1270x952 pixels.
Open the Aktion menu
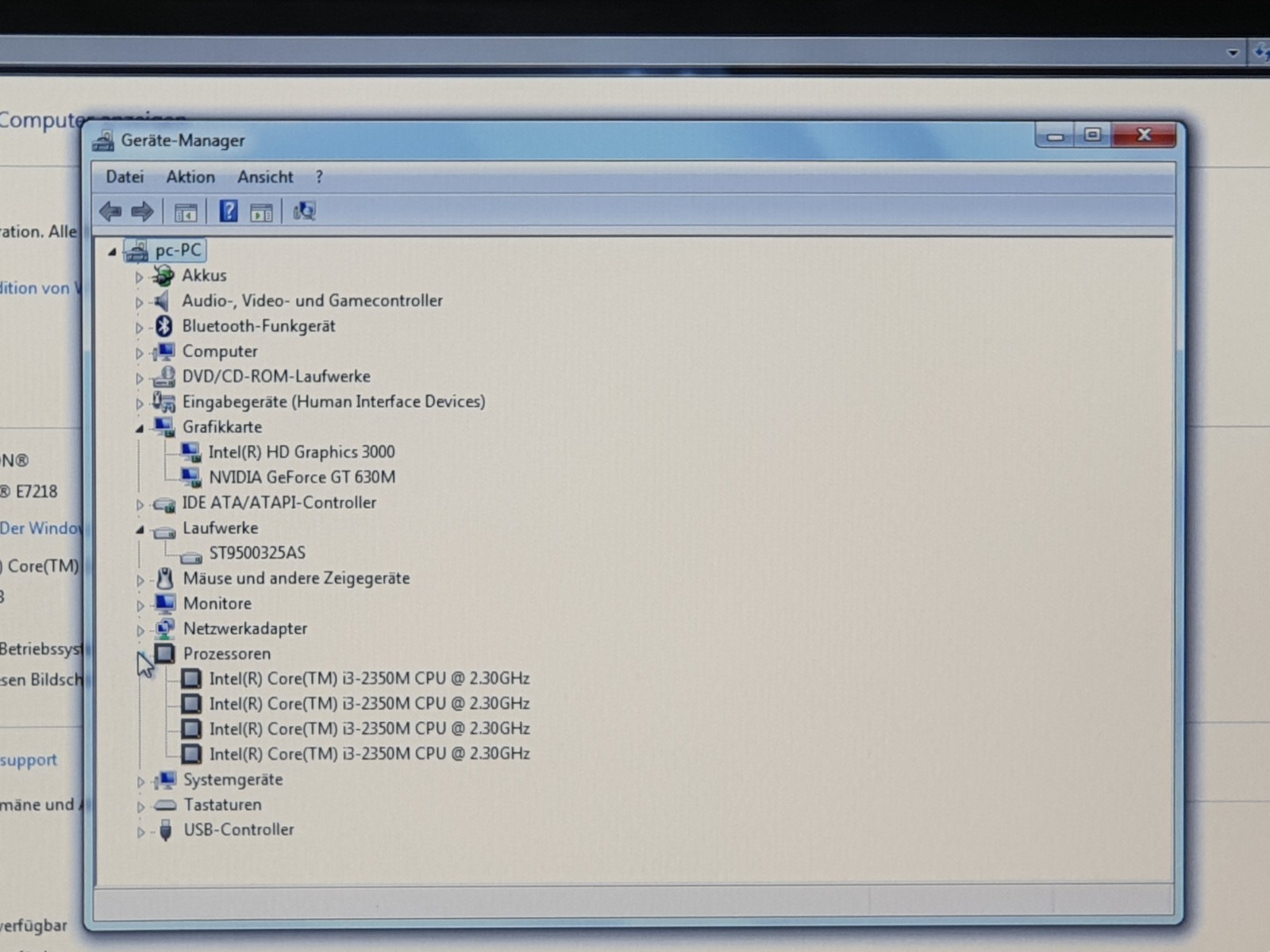coord(190,177)
